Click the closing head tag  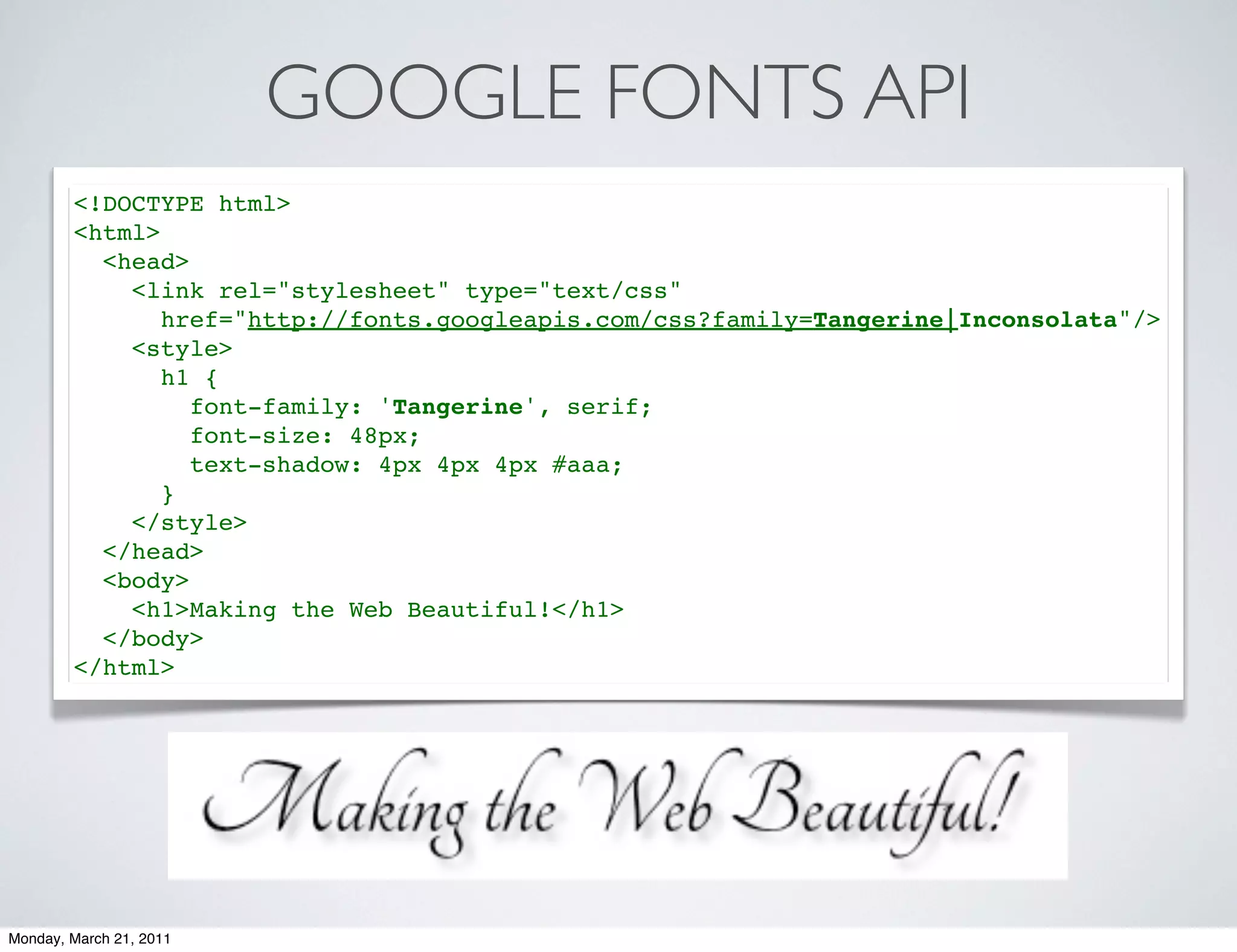coord(153,552)
